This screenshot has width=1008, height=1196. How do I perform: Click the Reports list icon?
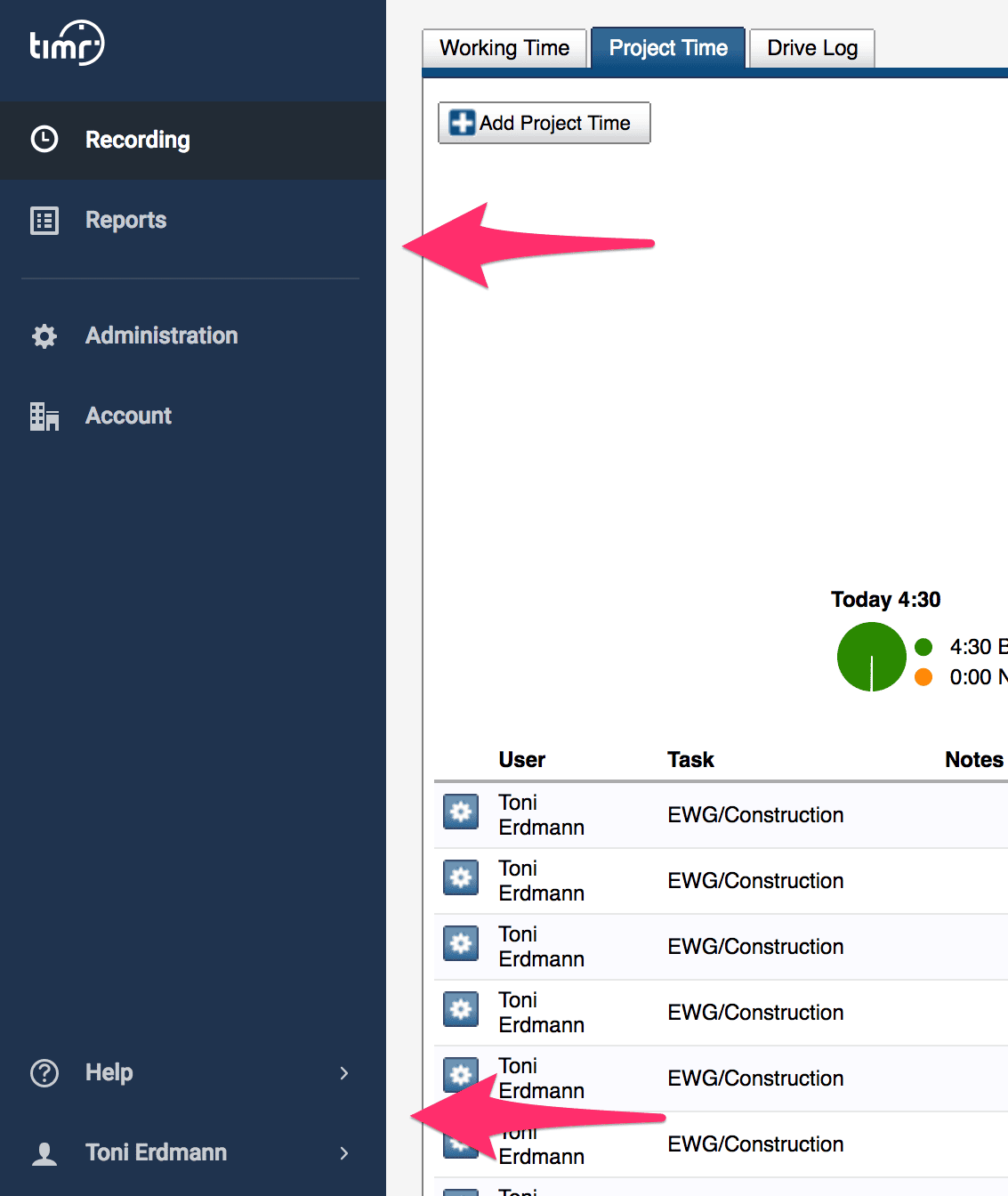click(x=44, y=221)
